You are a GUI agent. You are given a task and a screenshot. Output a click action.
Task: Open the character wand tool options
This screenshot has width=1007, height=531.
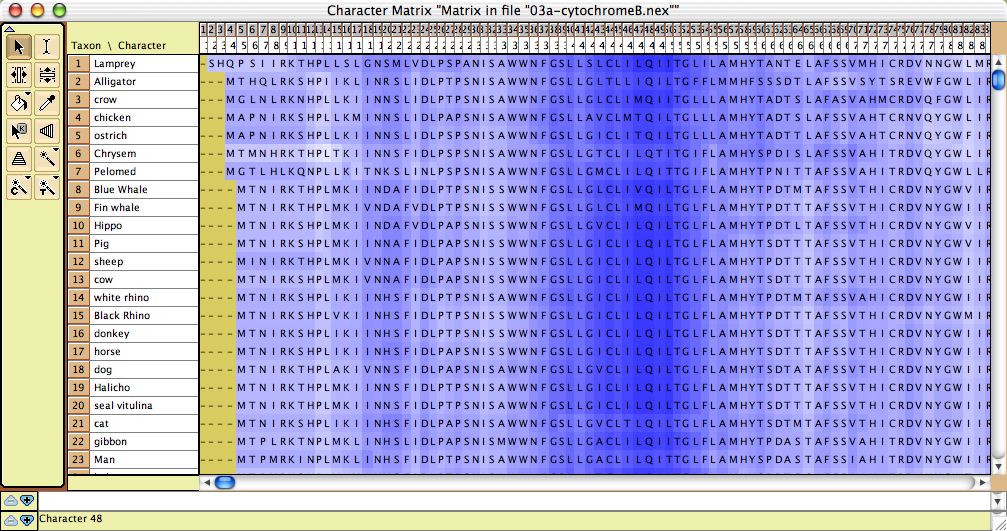(x=18, y=186)
